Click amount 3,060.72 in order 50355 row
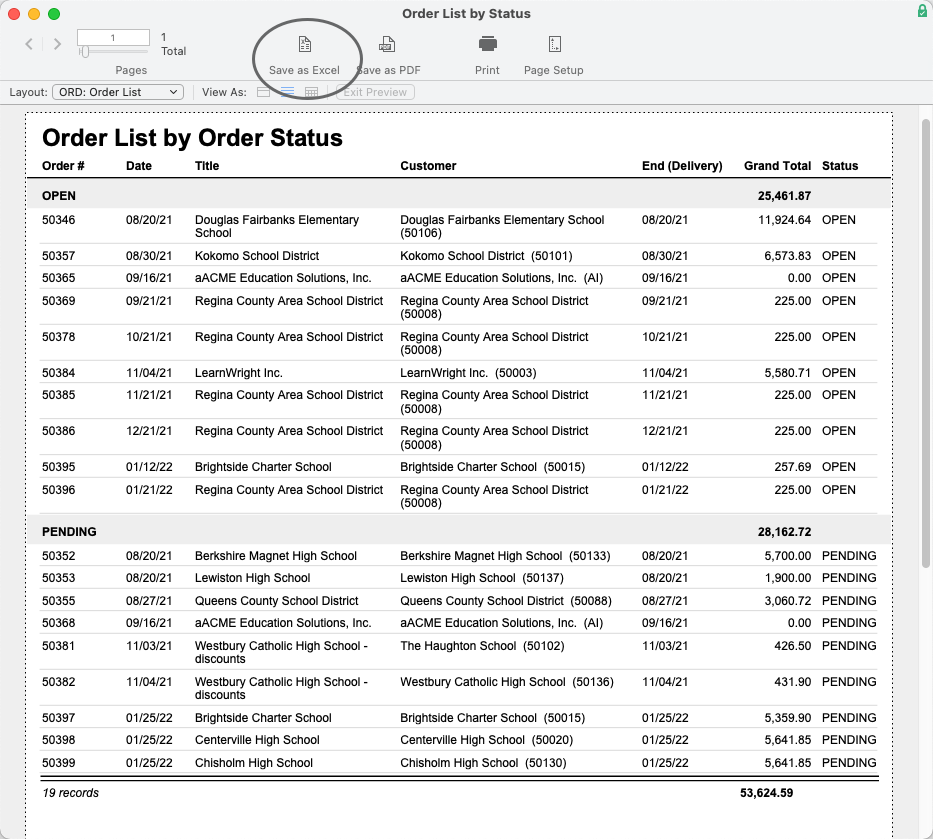This screenshot has width=933, height=839. (788, 601)
